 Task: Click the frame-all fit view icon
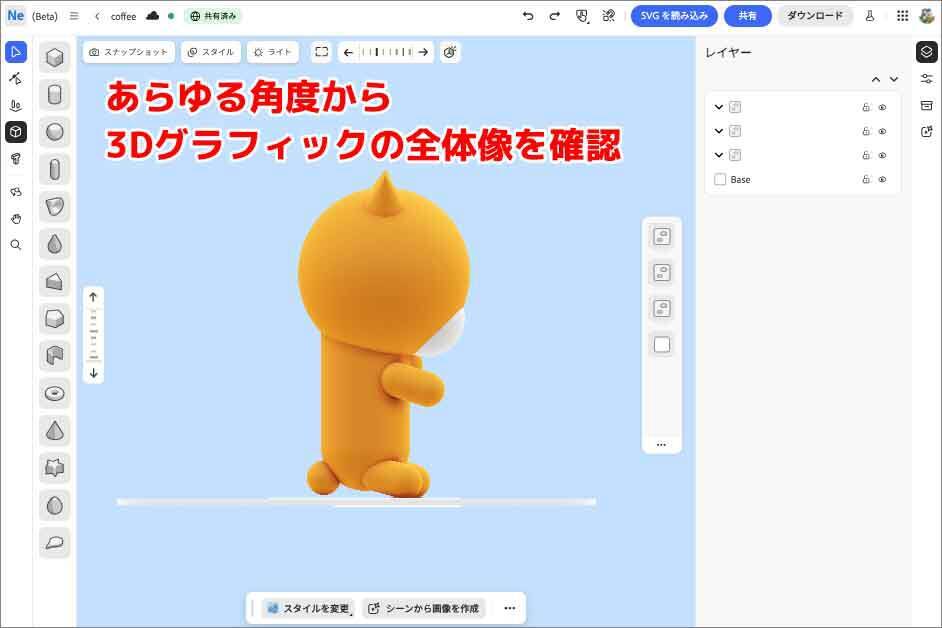point(321,52)
